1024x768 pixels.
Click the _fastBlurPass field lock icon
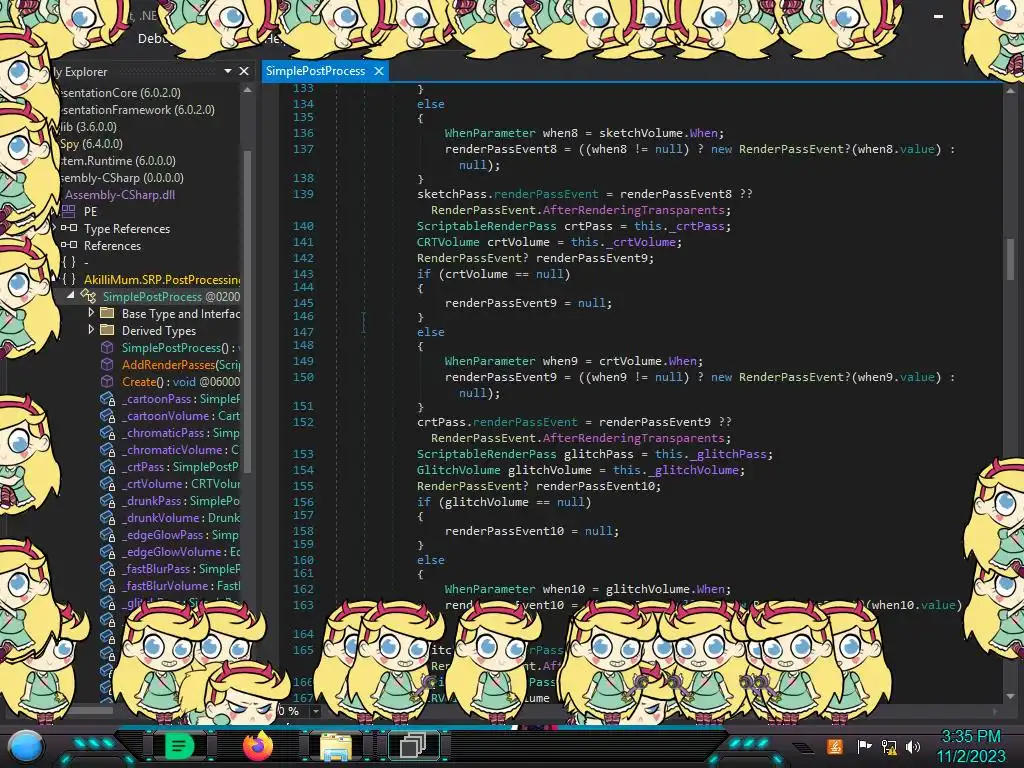point(107,568)
